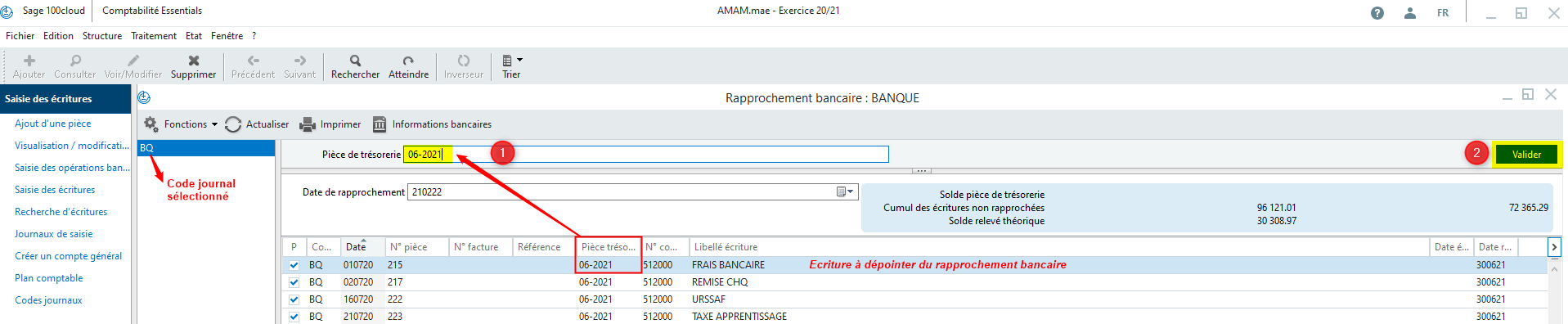Click the Libellé écriture column header
This screenshot has width=1568, height=324.
tap(1059, 247)
